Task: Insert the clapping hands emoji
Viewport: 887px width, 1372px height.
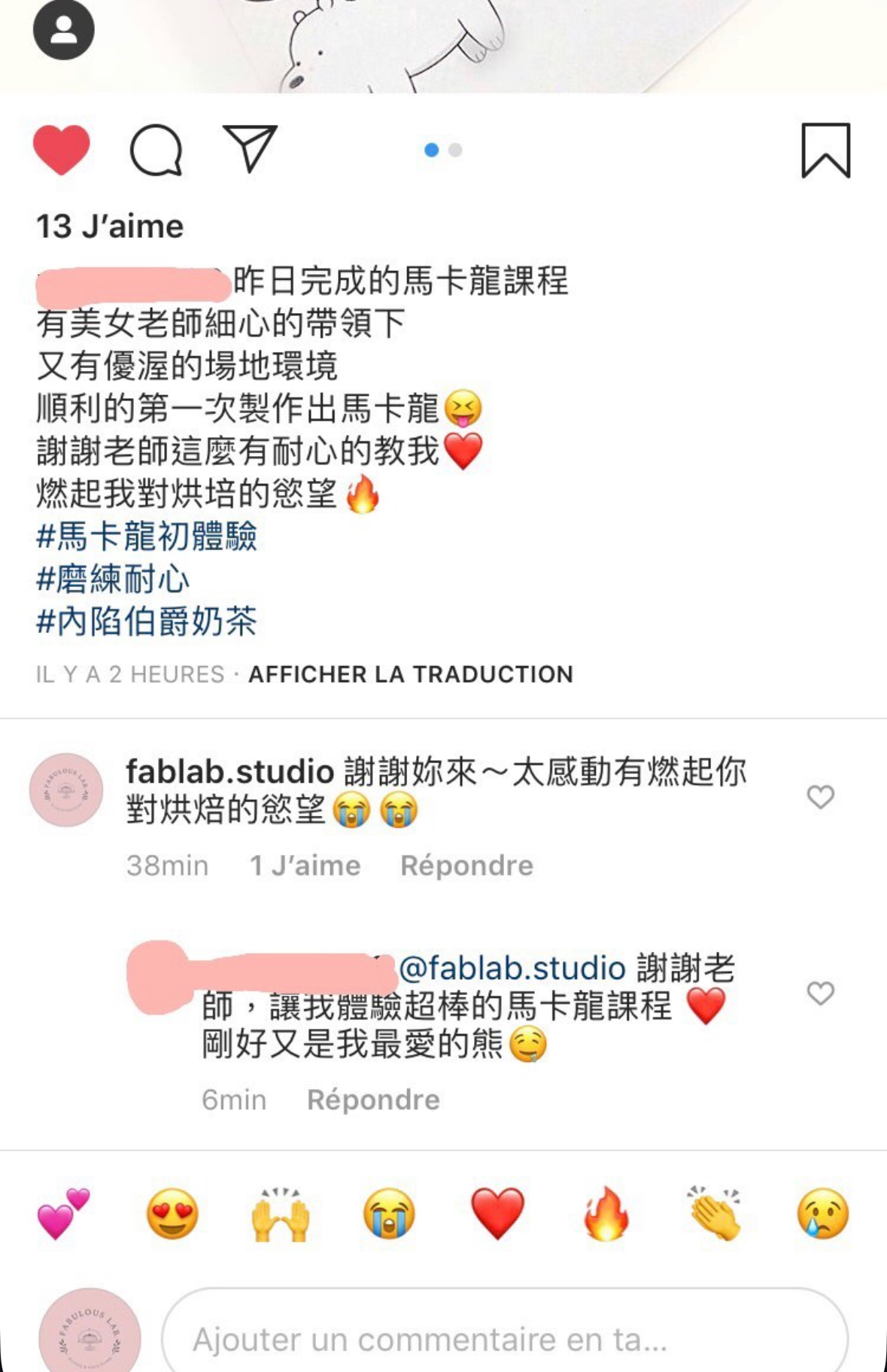Action: click(x=714, y=1213)
